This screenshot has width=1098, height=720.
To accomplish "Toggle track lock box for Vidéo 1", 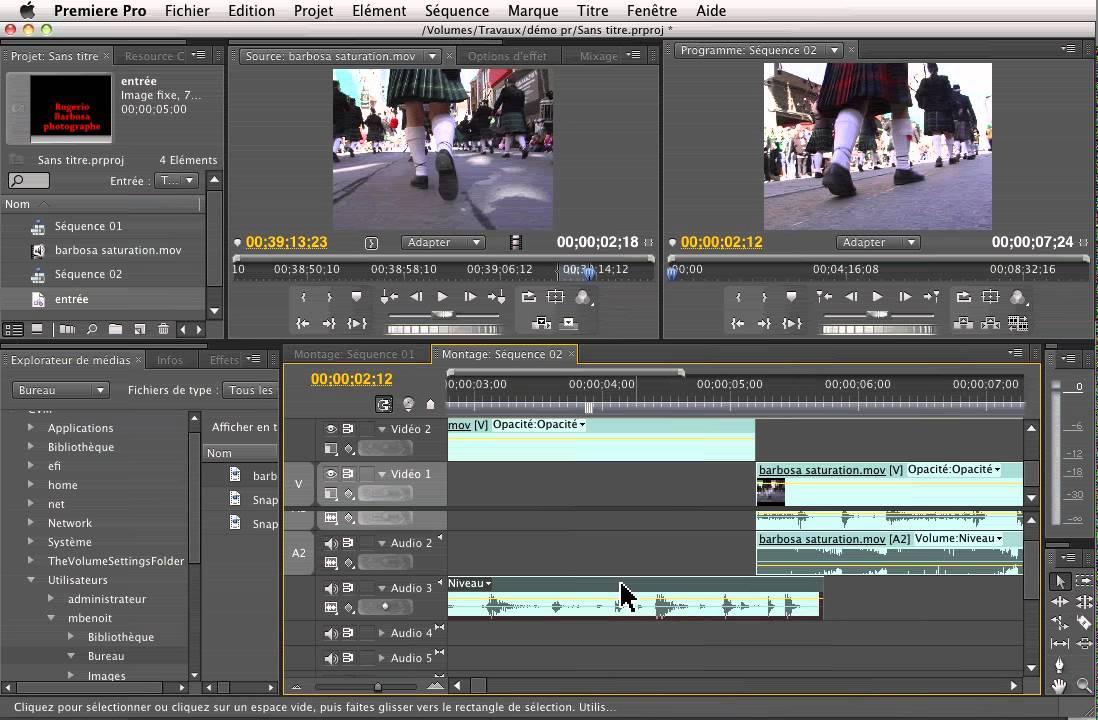I will [x=367, y=474].
